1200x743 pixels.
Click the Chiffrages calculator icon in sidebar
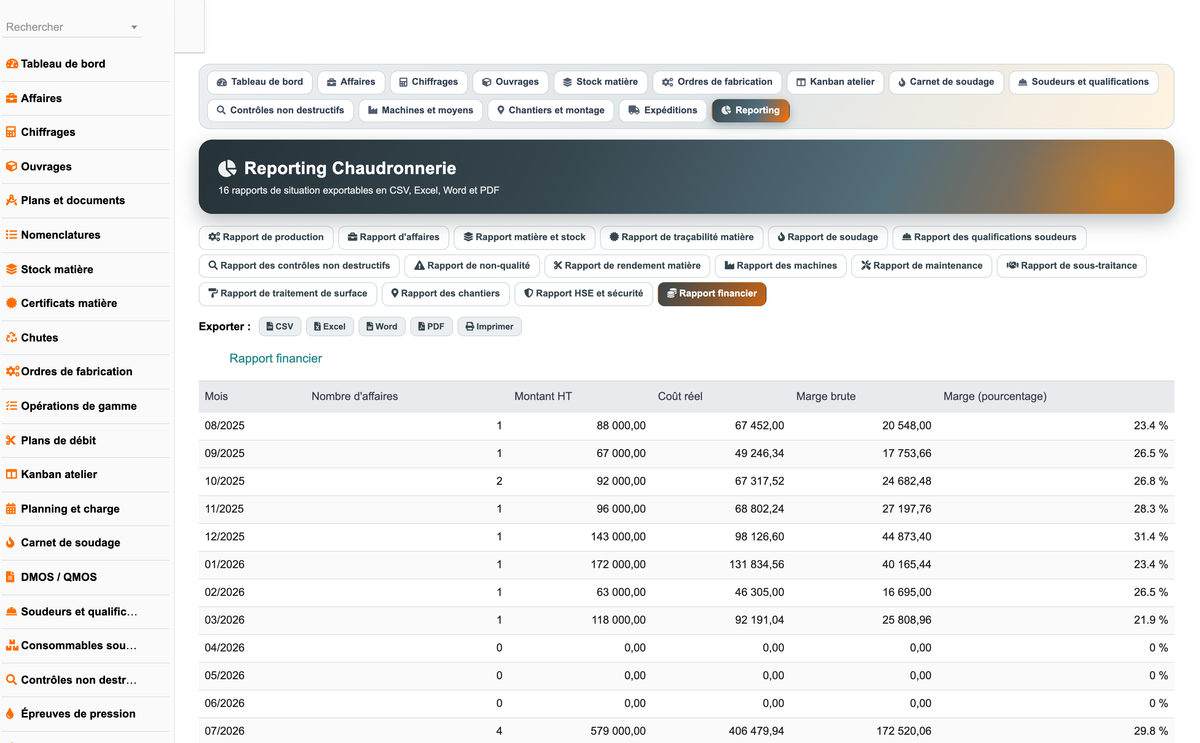pos(12,132)
